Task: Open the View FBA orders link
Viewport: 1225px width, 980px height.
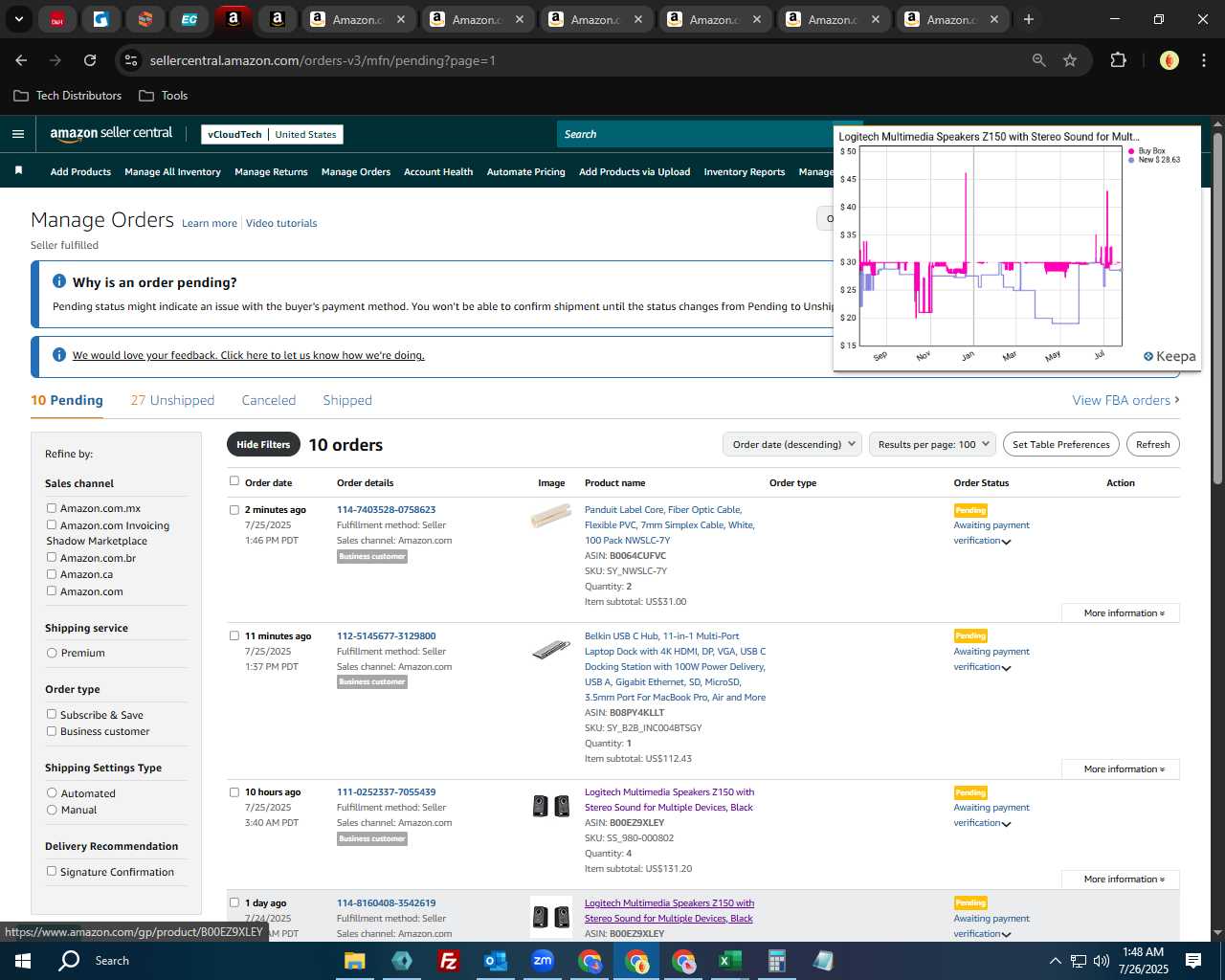Action: coord(1125,400)
